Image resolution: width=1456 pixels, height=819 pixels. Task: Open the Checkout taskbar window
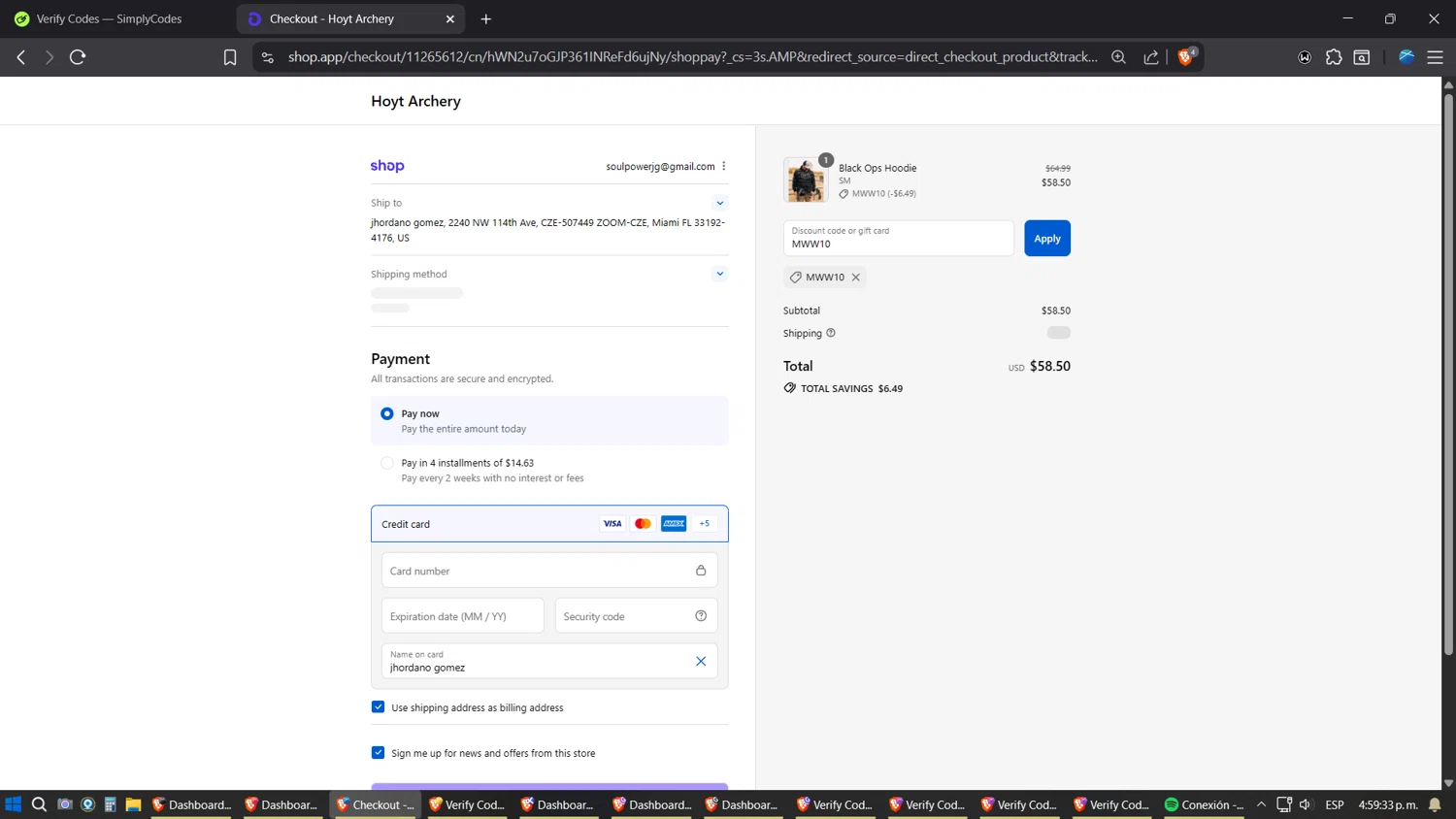click(376, 804)
